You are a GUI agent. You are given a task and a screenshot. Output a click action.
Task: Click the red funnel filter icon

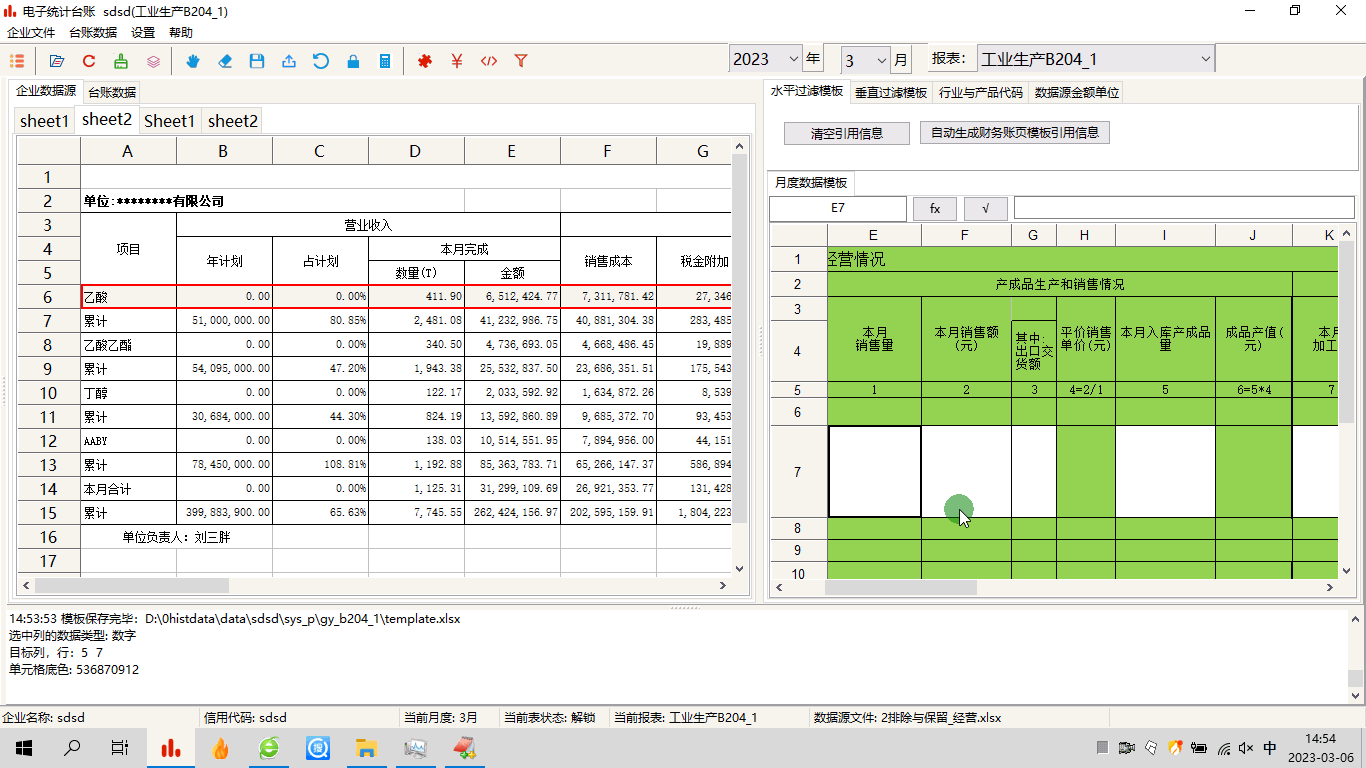521,61
